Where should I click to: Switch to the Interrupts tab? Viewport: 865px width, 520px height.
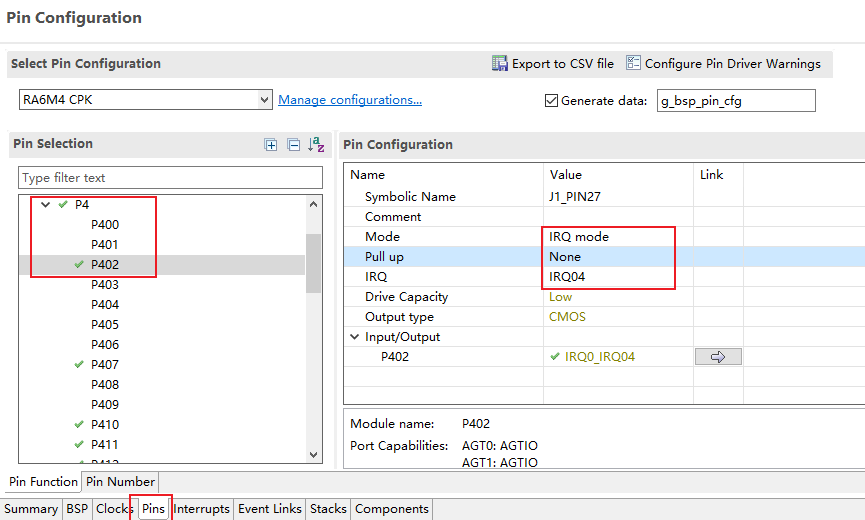202,509
